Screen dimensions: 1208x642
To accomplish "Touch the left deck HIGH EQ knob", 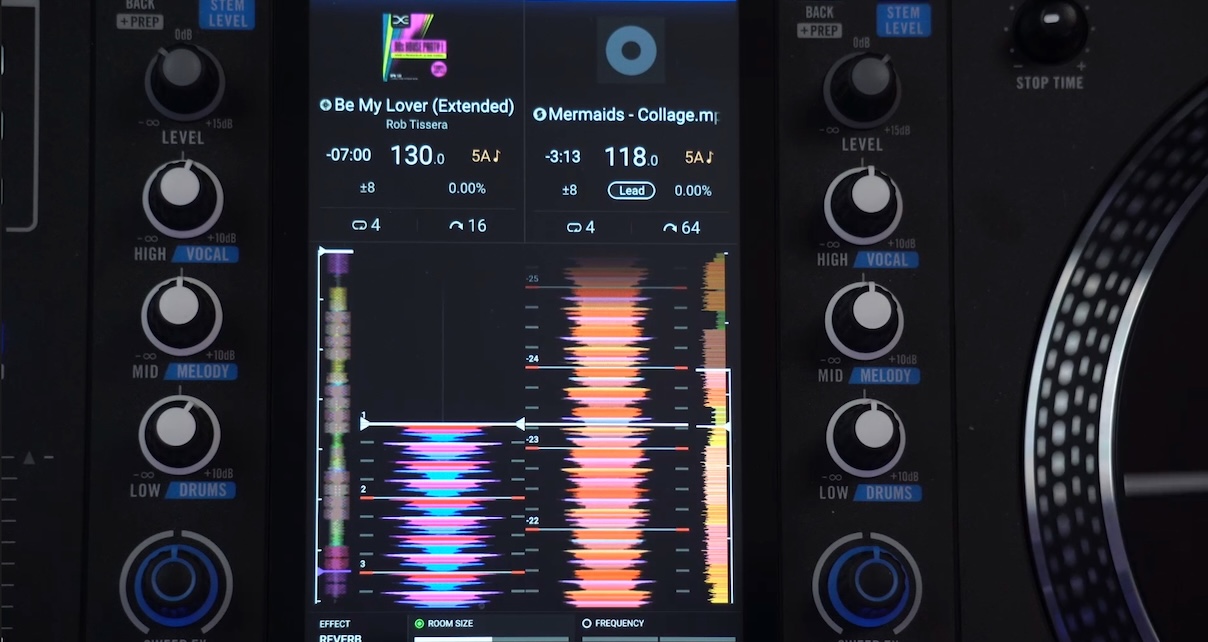I will click(182, 196).
